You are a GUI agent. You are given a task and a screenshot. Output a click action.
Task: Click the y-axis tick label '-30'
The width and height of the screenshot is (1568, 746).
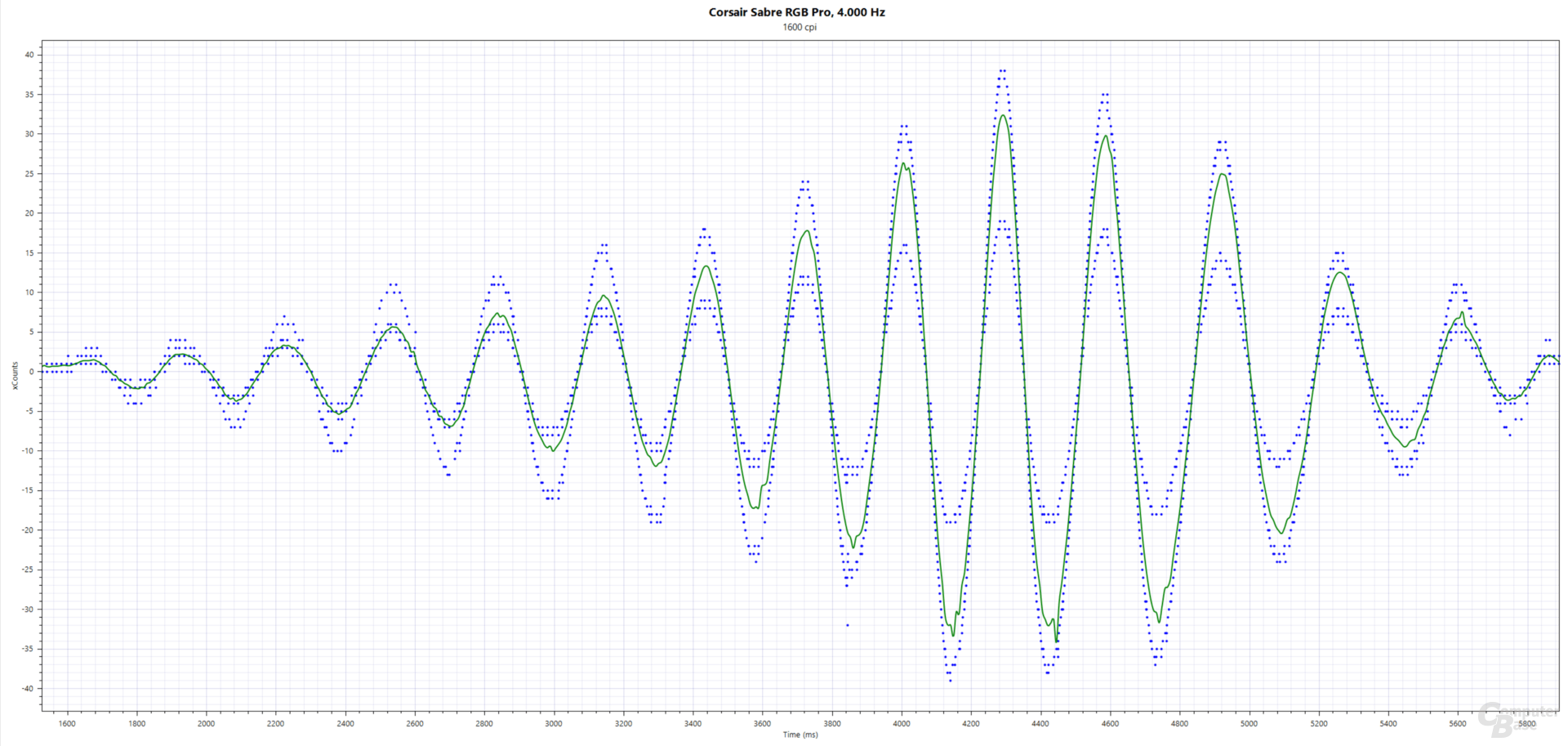coord(28,610)
